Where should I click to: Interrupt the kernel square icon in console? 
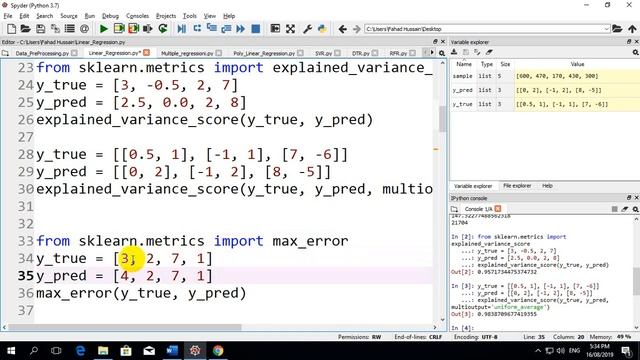click(614, 209)
